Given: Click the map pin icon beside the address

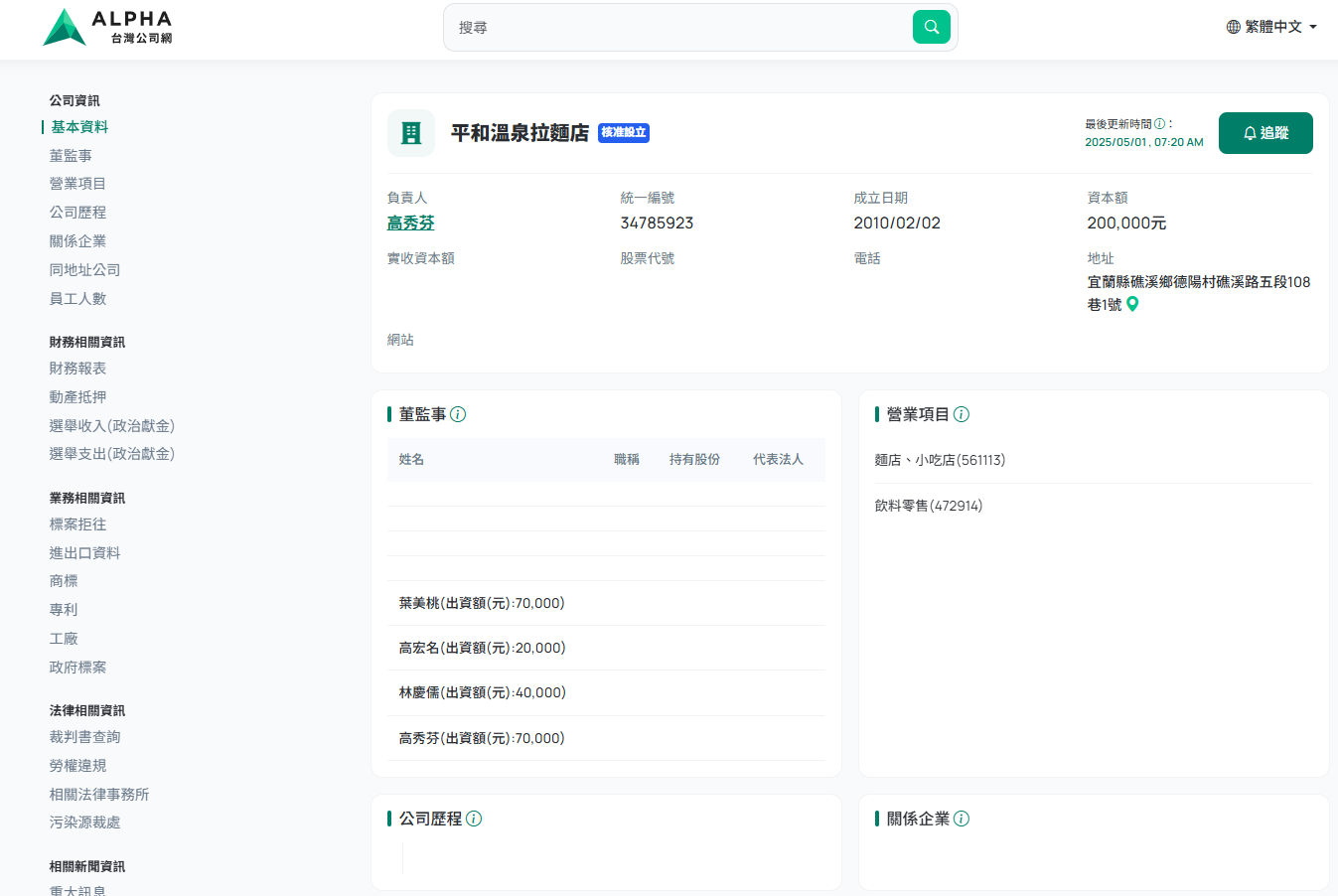Looking at the screenshot, I should [x=1132, y=304].
